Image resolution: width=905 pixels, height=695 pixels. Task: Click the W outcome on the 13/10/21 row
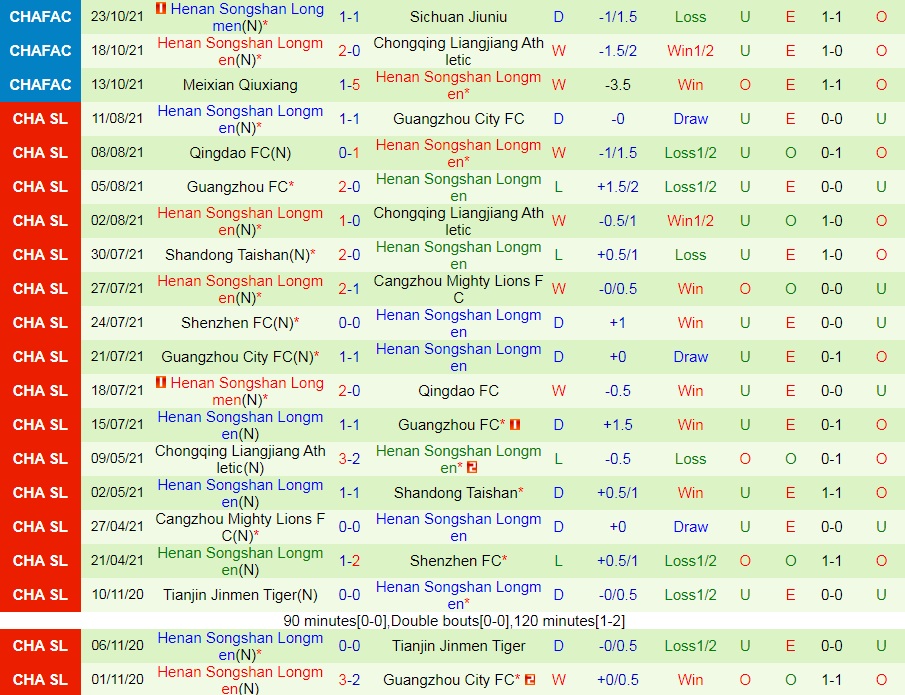pyautogui.click(x=558, y=85)
